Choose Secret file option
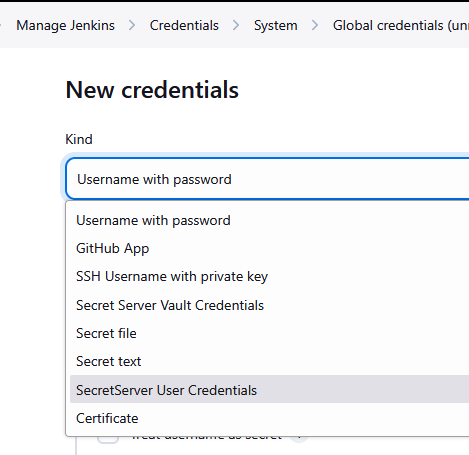The width and height of the screenshot is (469, 455). tap(270, 333)
